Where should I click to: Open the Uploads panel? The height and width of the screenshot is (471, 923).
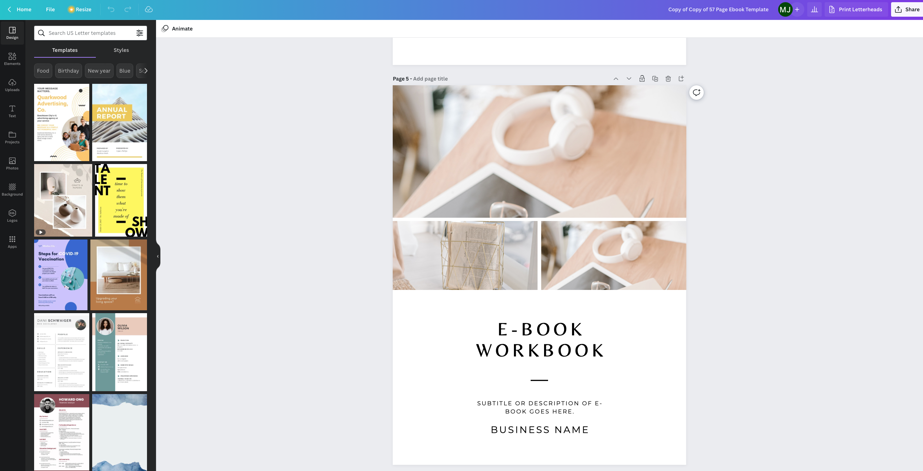click(12, 85)
